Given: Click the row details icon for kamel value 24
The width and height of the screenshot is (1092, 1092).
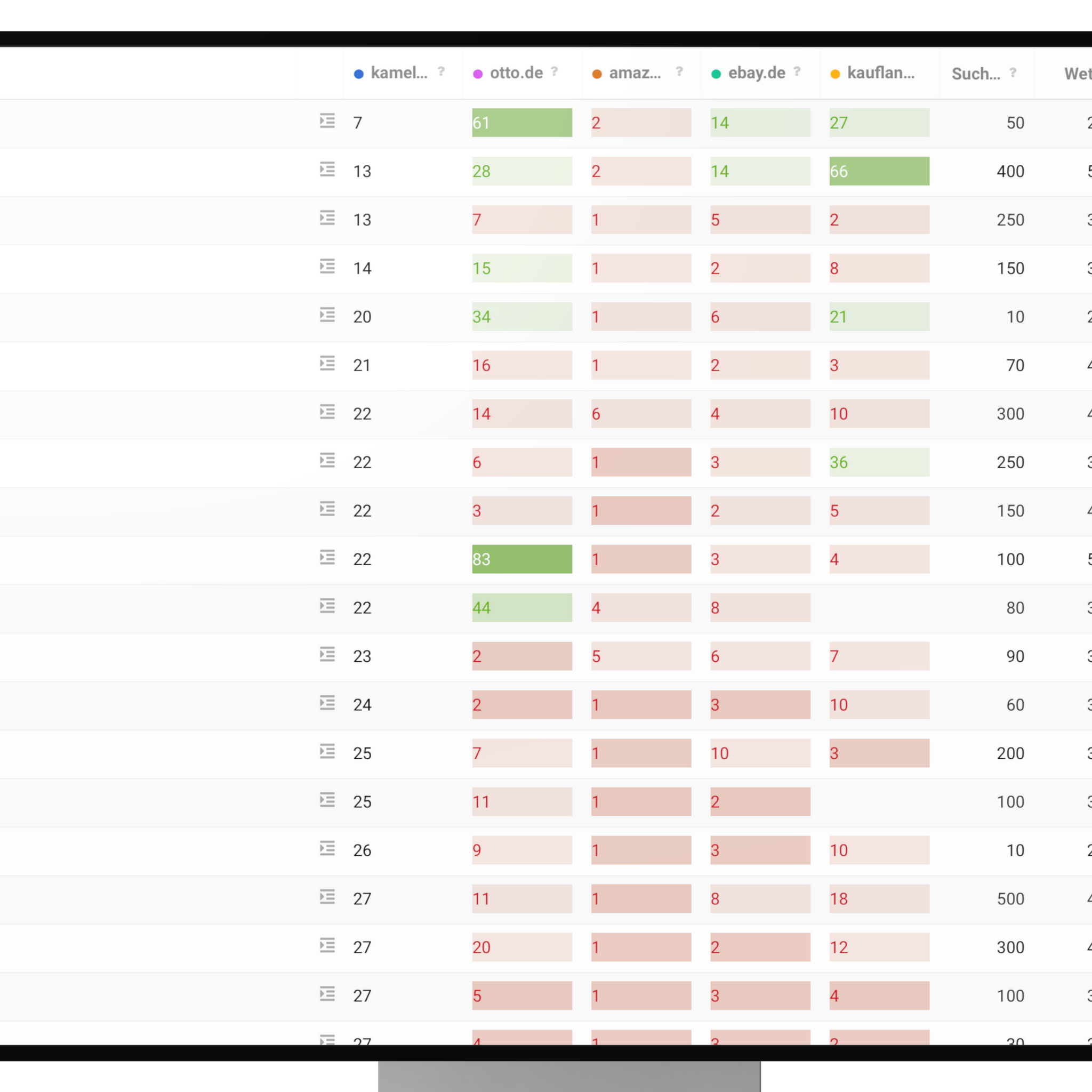Looking at the screenshot, I should coord(327,704).
